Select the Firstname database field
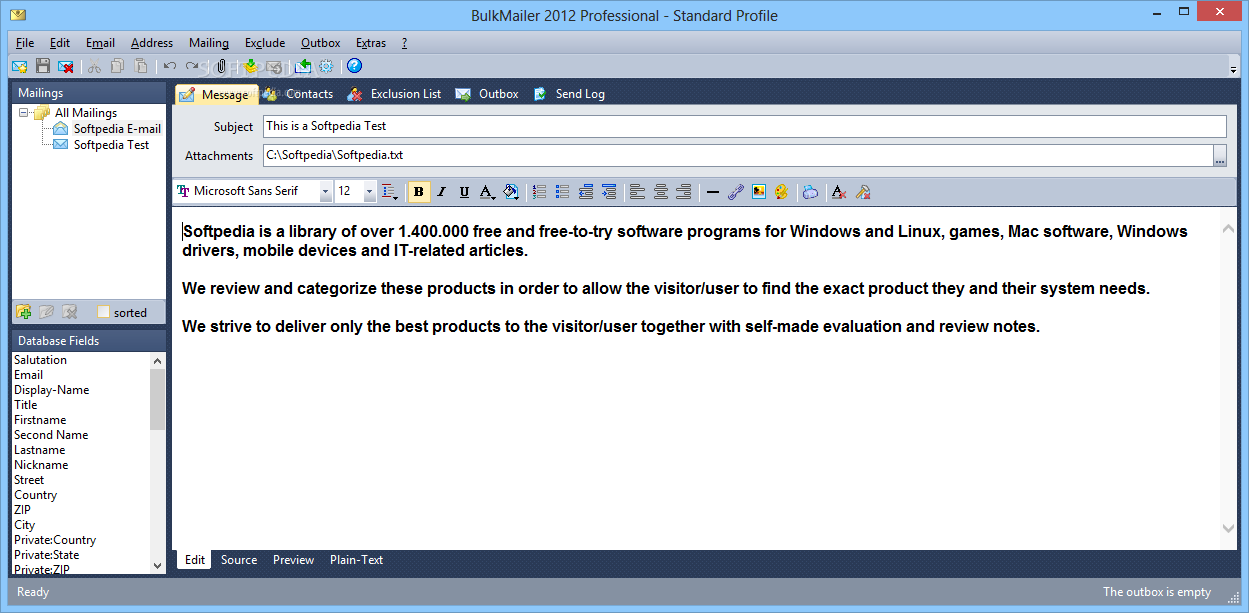The height and width of the screenshot is (613, 1249). (x=40, y=420)
